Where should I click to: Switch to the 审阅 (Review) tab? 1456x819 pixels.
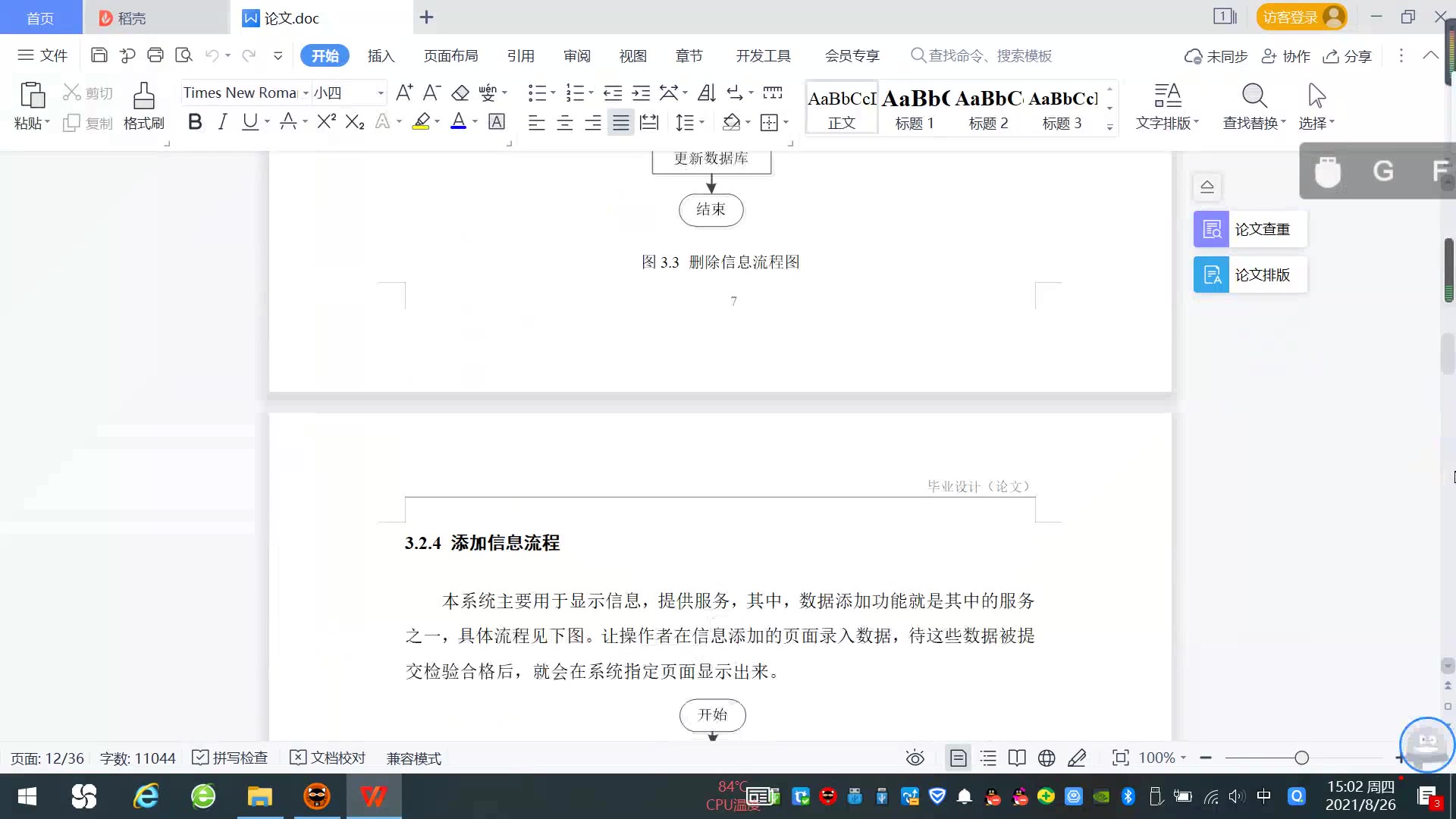tap(576, 55)
